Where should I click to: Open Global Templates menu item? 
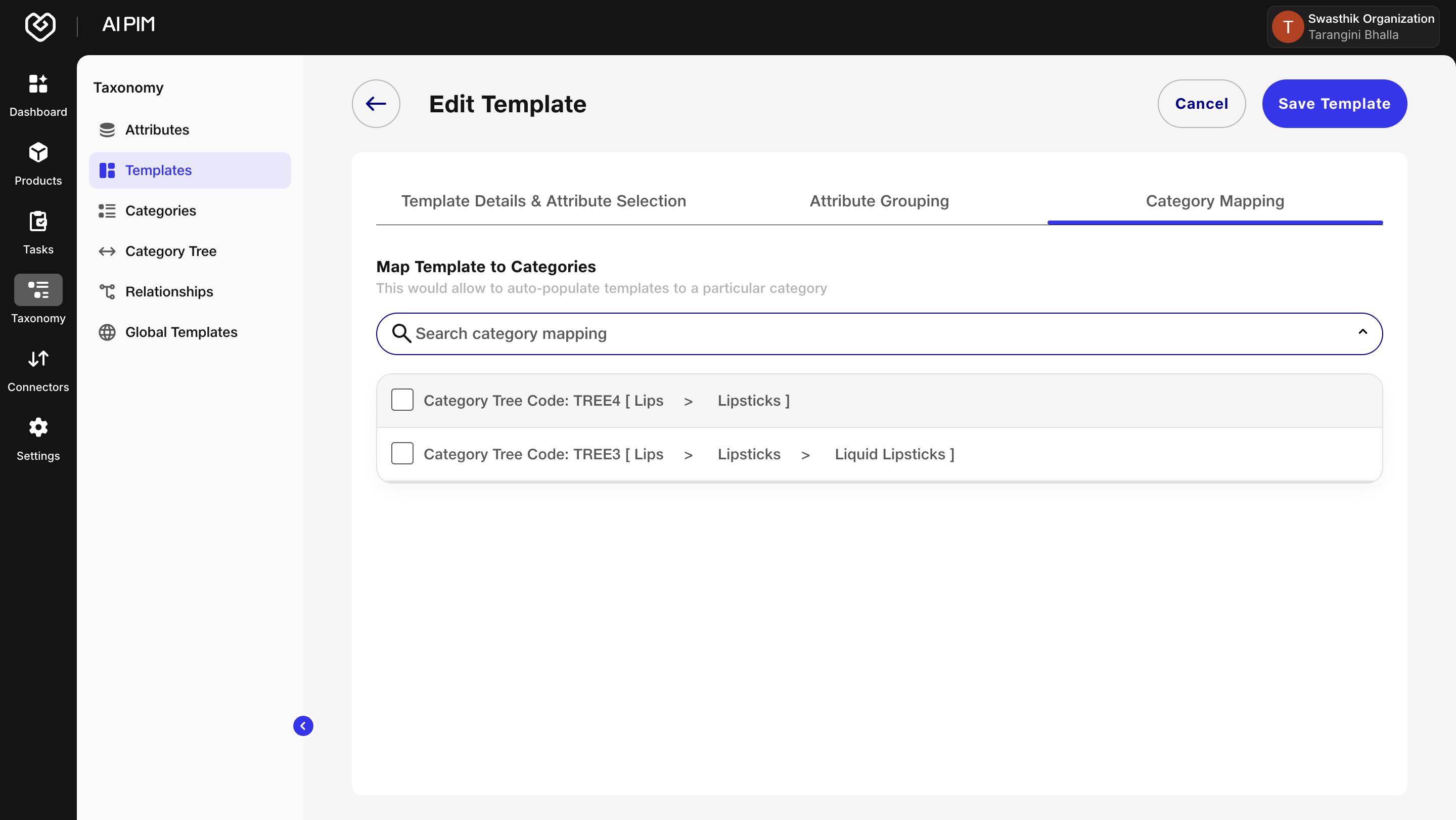(190, 332)
